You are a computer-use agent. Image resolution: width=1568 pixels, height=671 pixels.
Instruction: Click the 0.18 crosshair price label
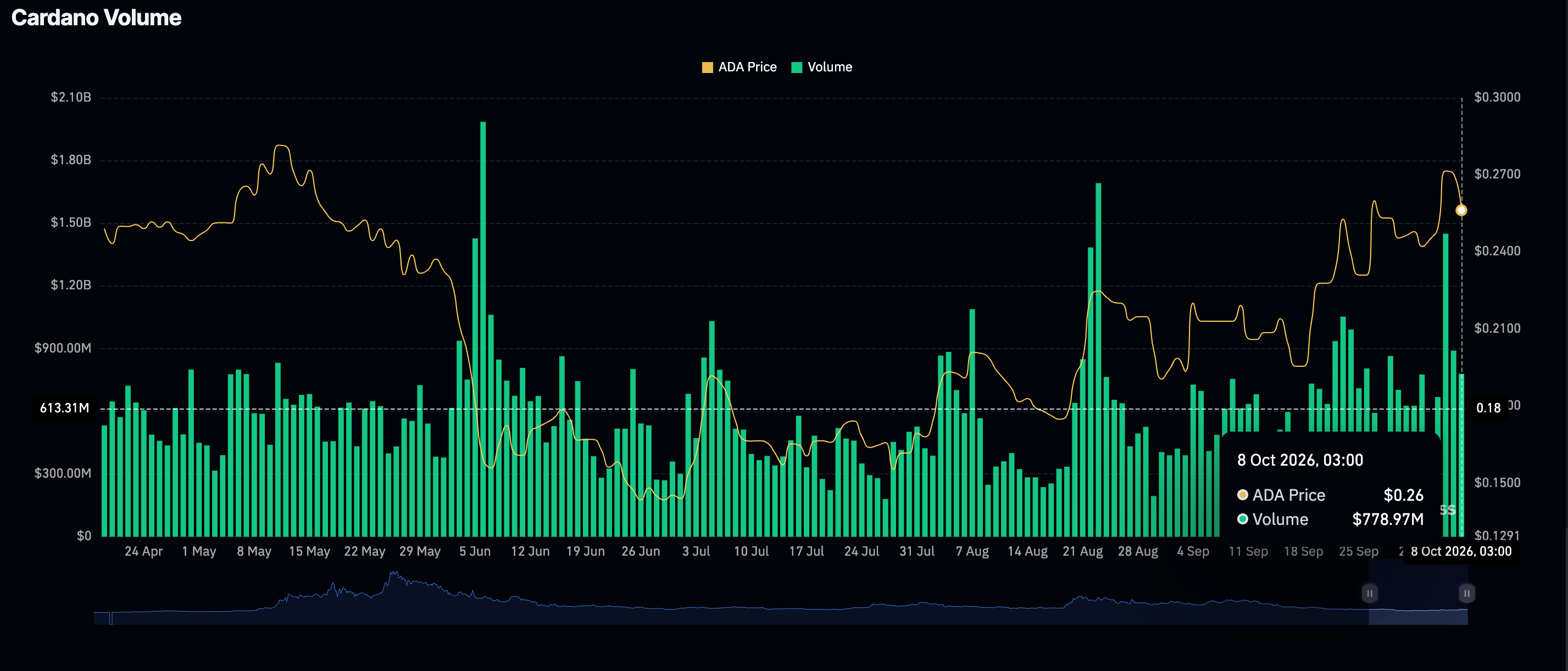[x=1488, y=407]
